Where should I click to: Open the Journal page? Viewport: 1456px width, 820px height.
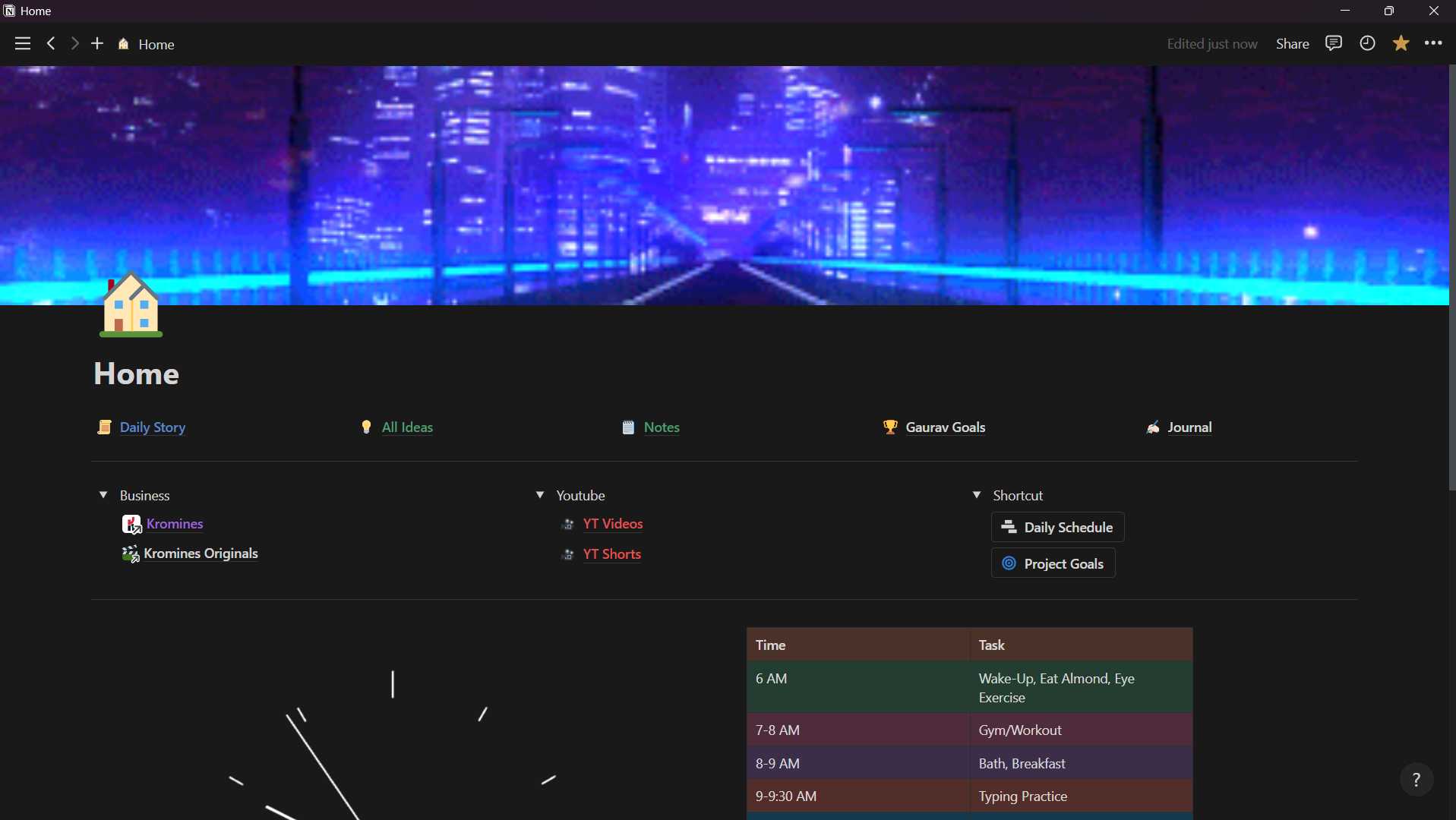1189,427
